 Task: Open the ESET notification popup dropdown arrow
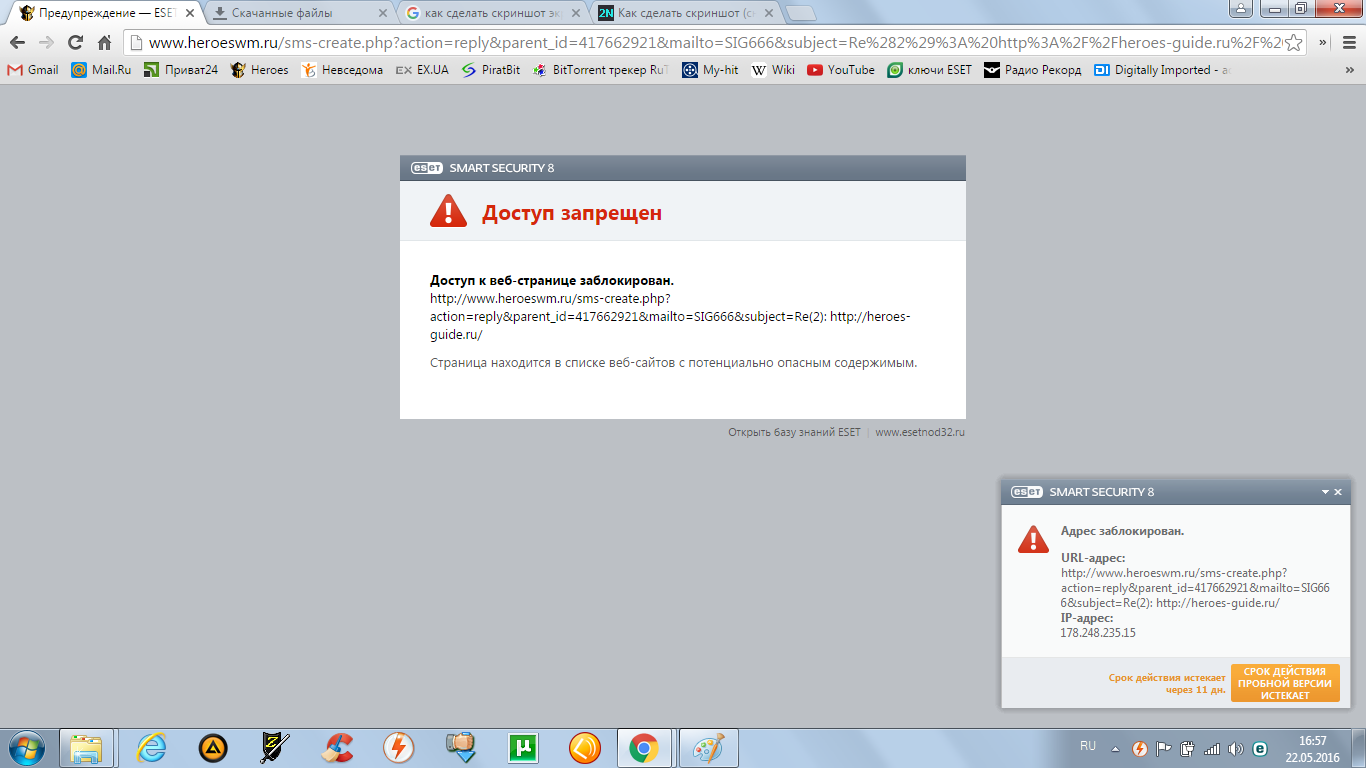click(1326, 492)
